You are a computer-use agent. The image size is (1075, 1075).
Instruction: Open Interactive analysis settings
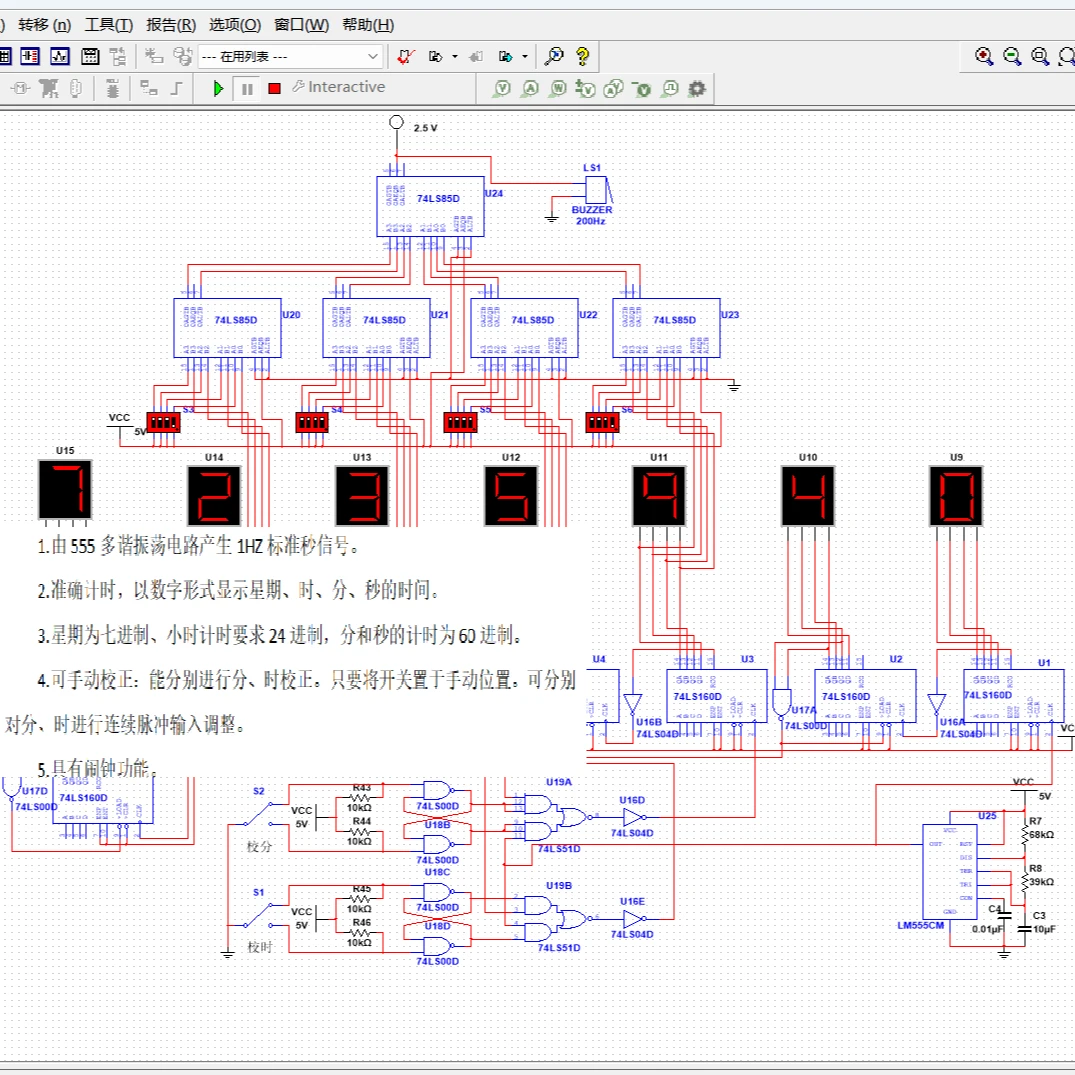339,87
